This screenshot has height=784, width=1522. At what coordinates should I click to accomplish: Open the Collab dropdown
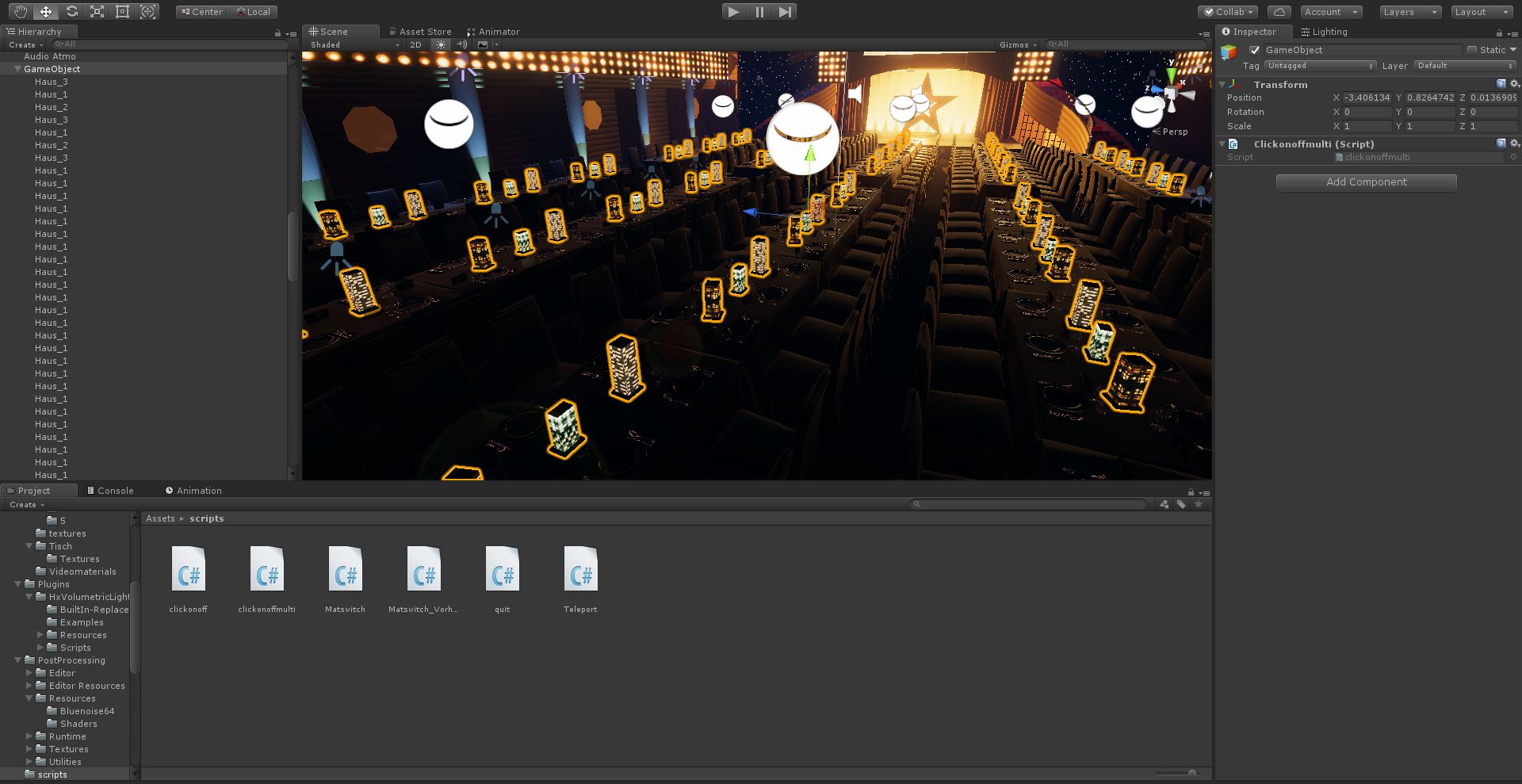tap(1228, 12)
